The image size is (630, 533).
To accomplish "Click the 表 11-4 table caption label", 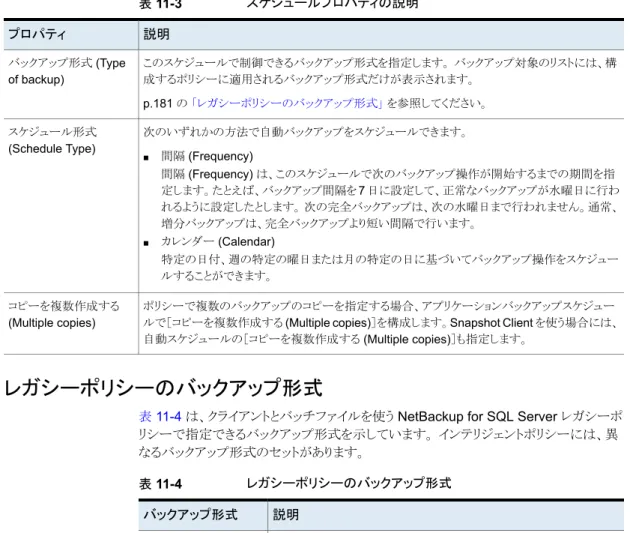I will (x=160, y=484).
